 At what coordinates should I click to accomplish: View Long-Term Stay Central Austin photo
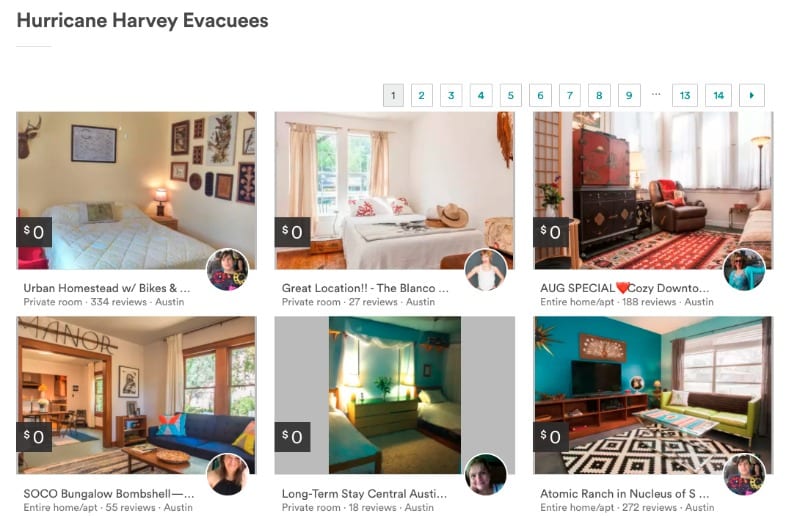click(x=395, y=395)
